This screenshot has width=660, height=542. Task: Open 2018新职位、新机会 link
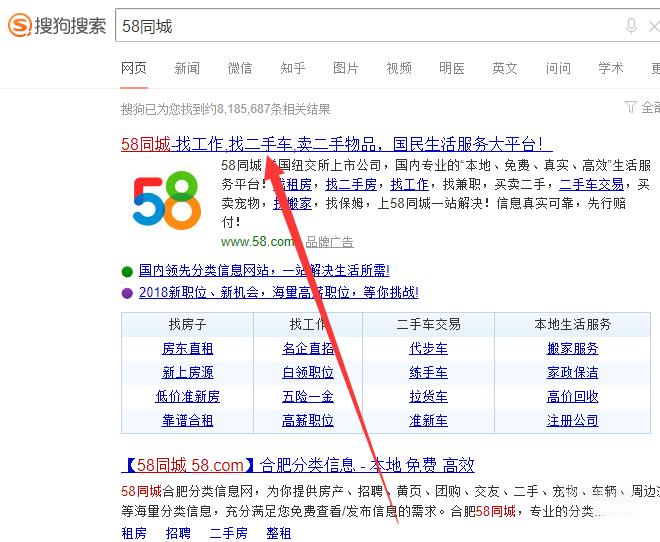tap(279, 292)
